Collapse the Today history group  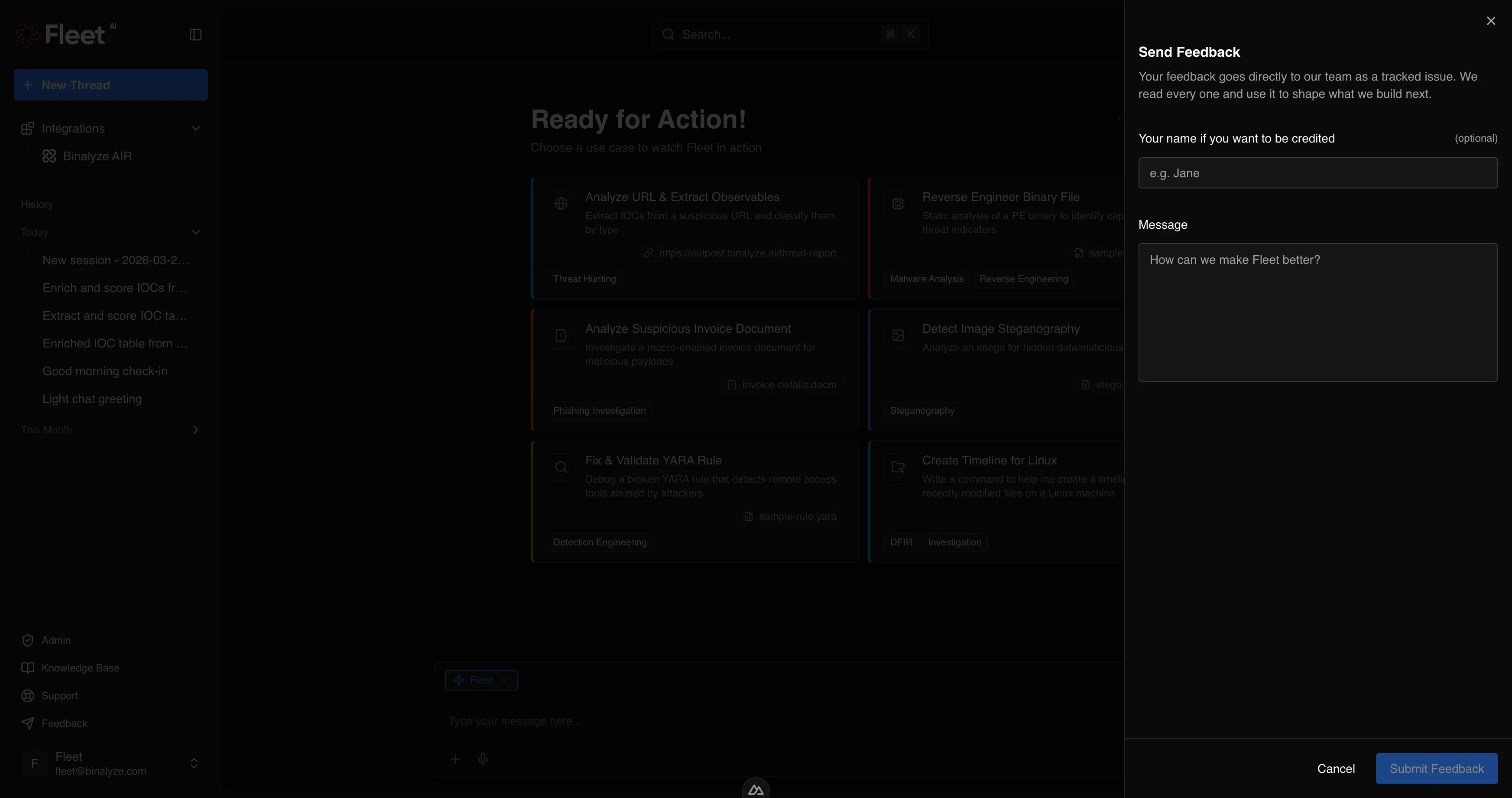pyautogui.click(x=195, y=232)
